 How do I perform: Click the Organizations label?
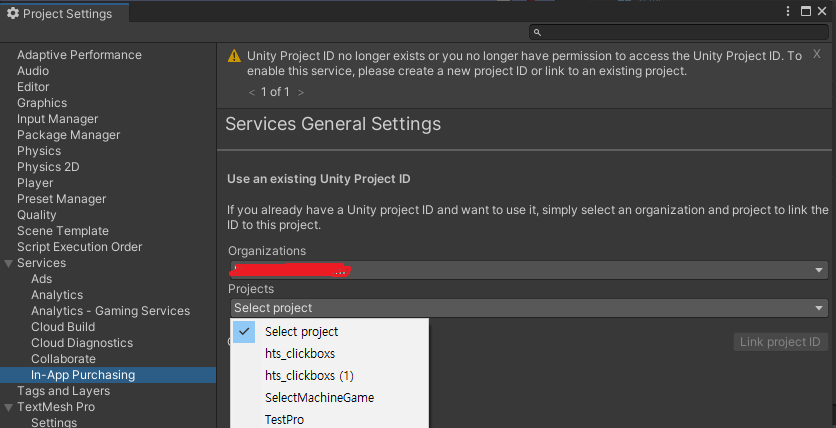click(267, 251)
